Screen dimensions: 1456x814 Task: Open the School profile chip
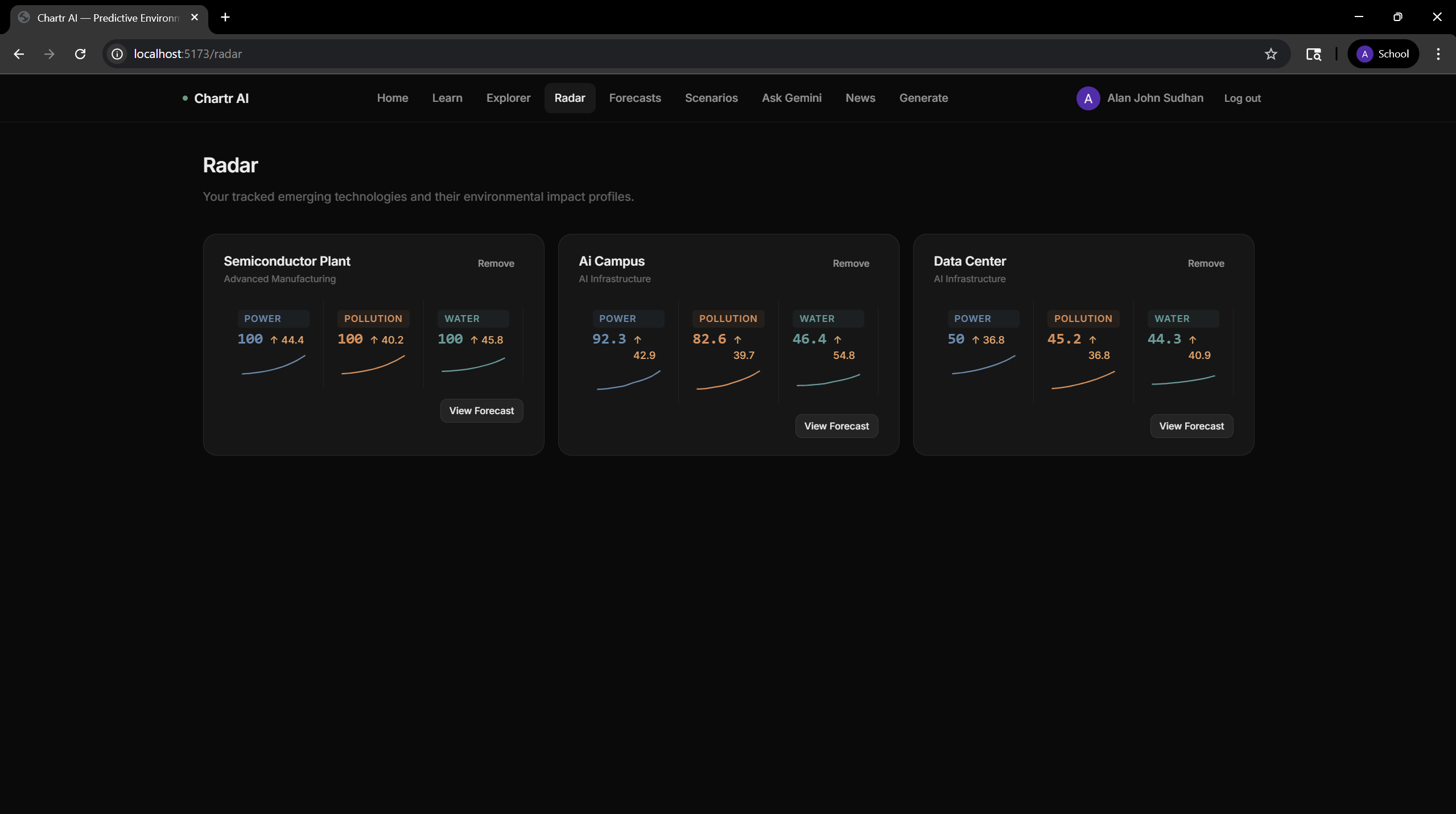pos(1383,54)
